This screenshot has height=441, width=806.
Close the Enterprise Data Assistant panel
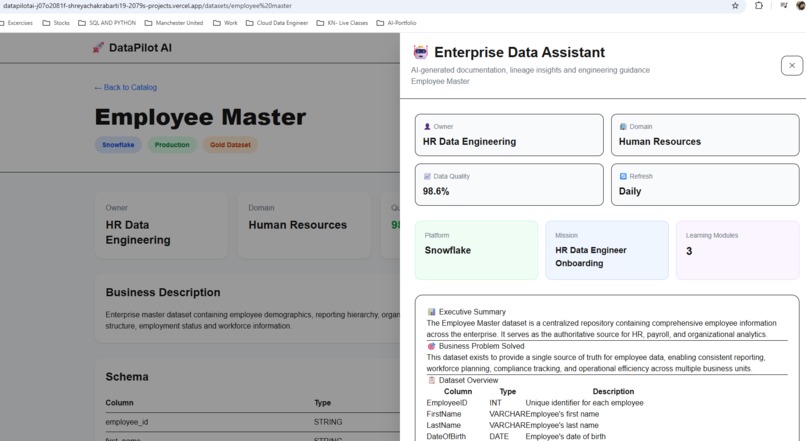click(x=792, y=65)
